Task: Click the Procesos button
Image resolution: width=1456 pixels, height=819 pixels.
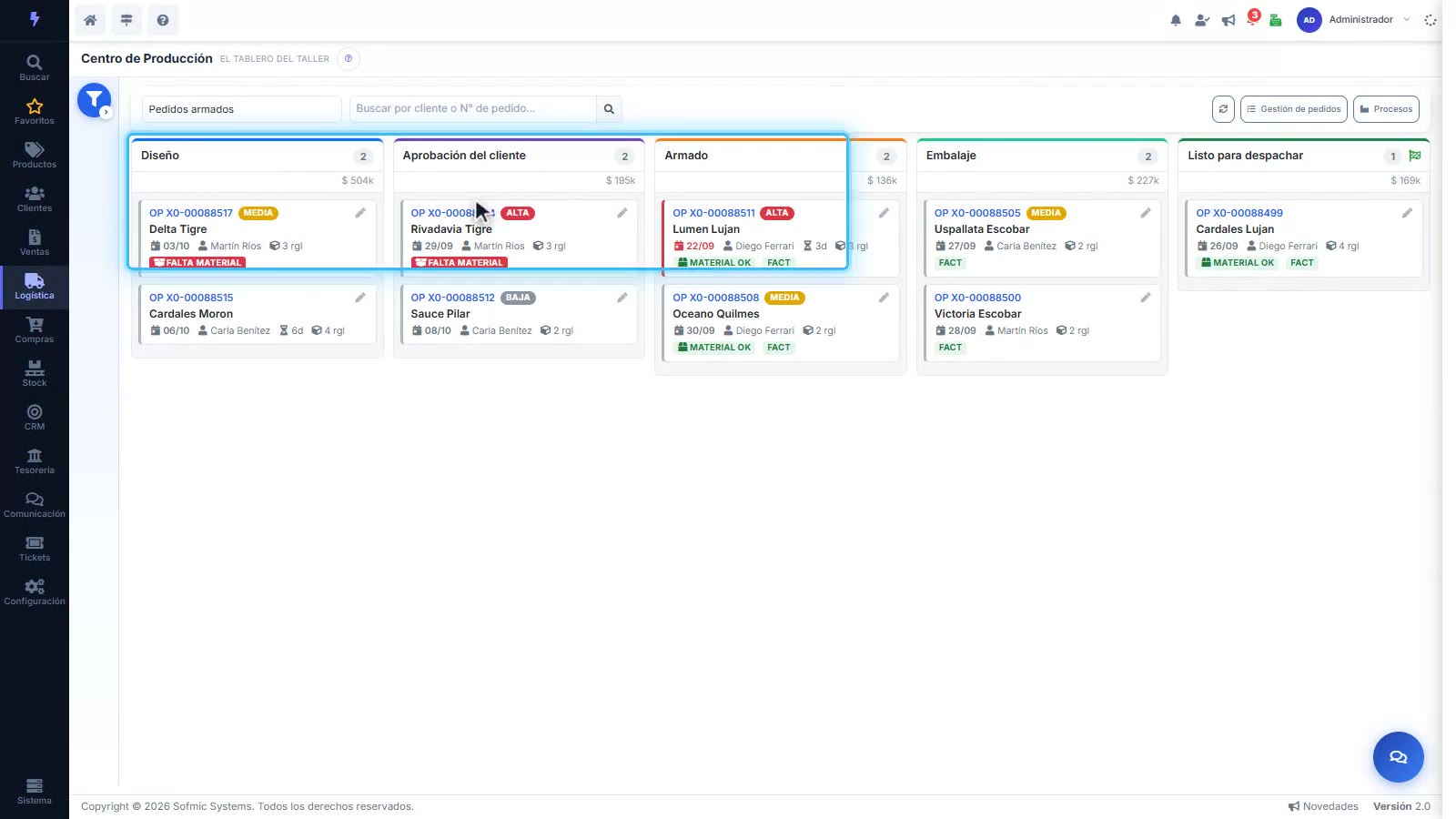Action: [1386, 109]
